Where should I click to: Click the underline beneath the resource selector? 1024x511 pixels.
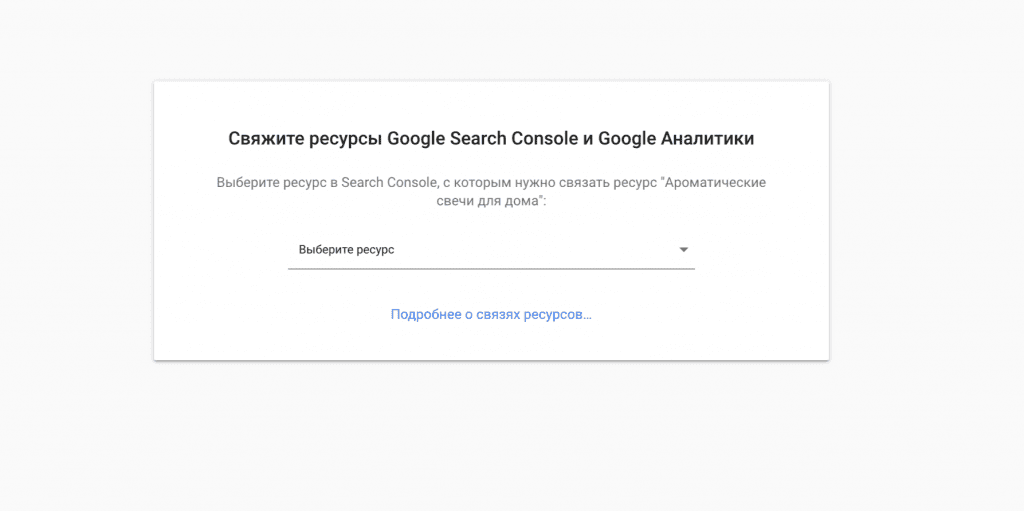point(490,269)
